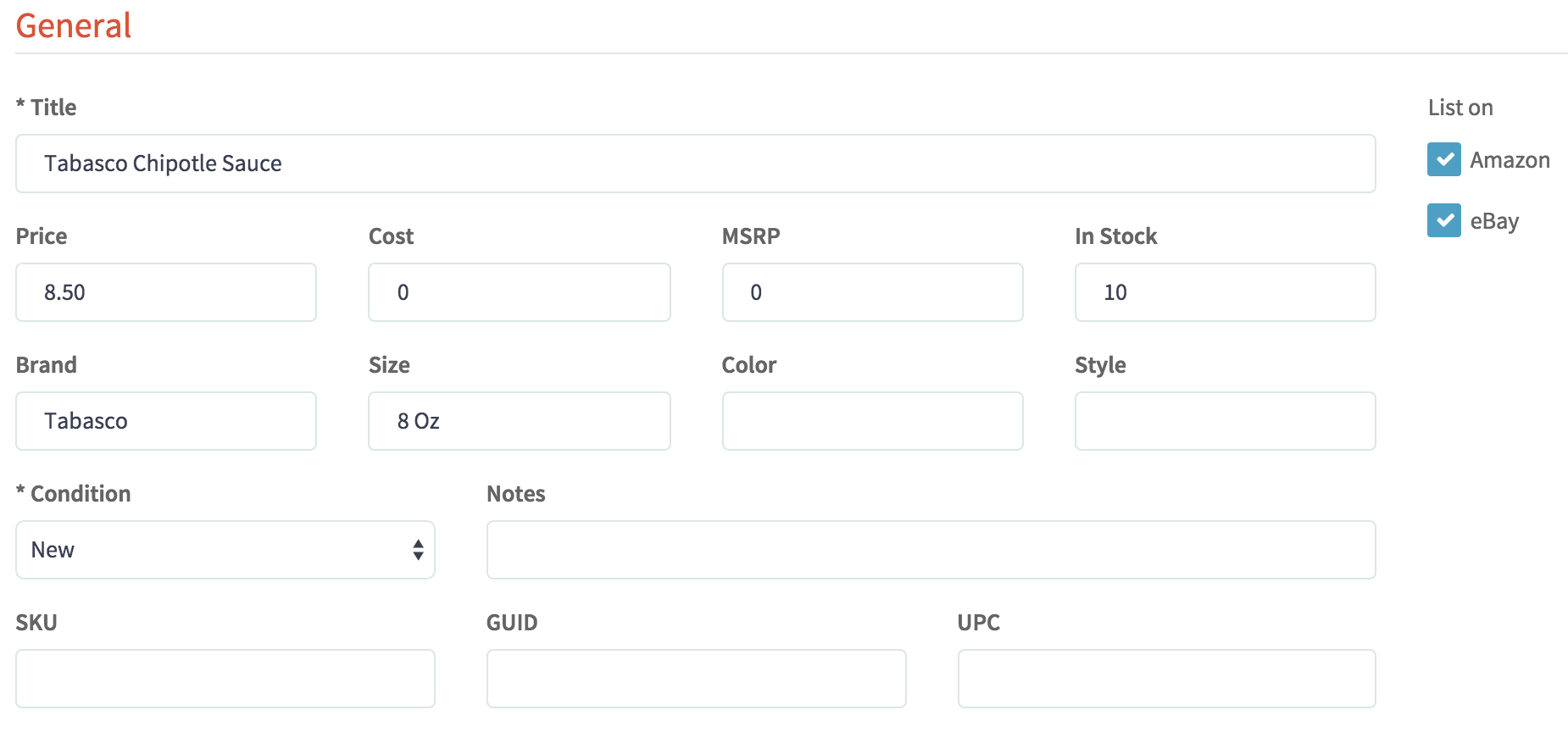Uncheck the eBay listing checkbox
This screenshot has width=1568, height=732.
pos(1443,220)
